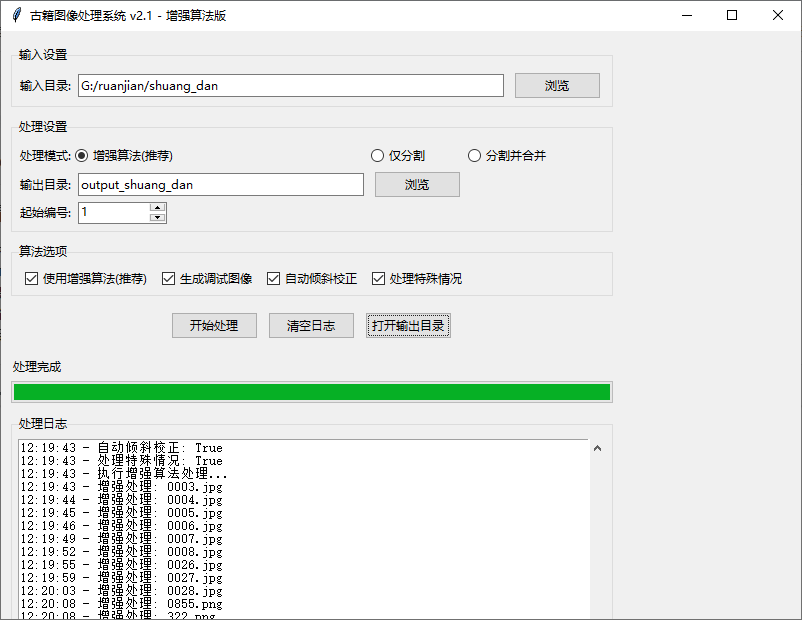Uncheck the 自动倾斜校正 option
Viewport: 802px width, 620px height.
point(273,278)
